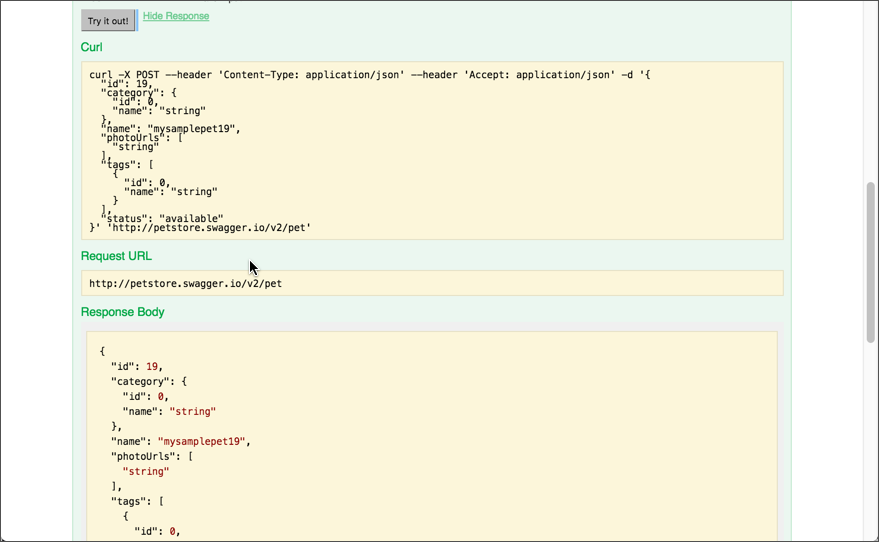Click the opening brace of the response JSON
Image resolution: width=879 pixels, height=542 pixels.
tap(102, 351)
